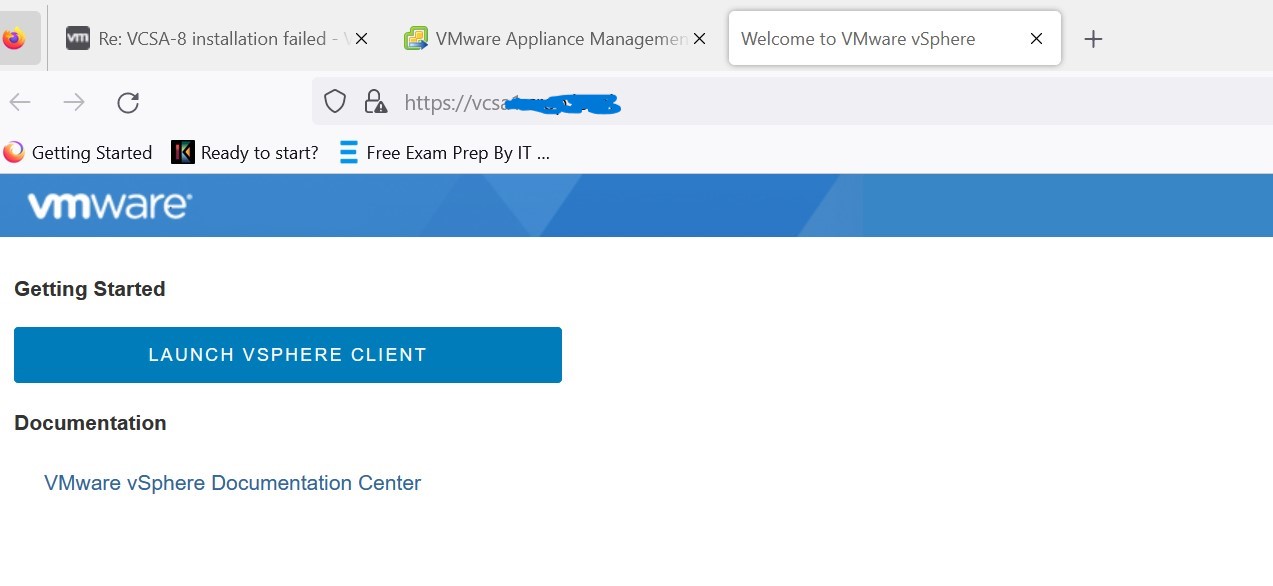Launch the vSphere Client
The image size is (1273, 586).
click(288, 355)
